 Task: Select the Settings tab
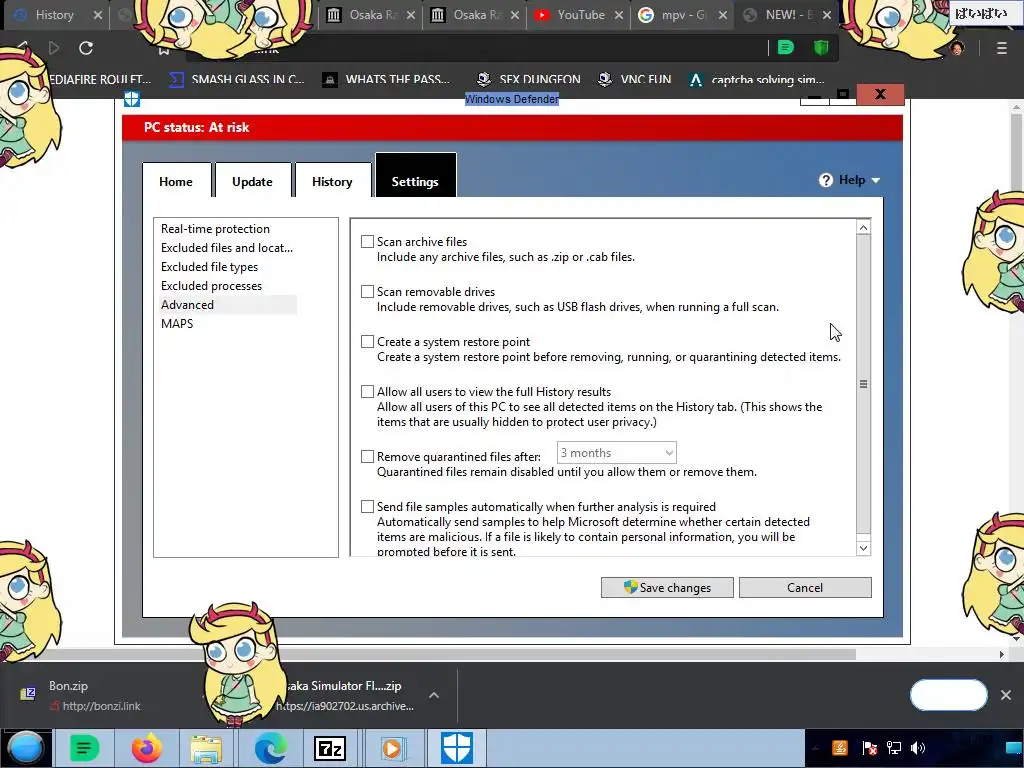click(415, 176)
